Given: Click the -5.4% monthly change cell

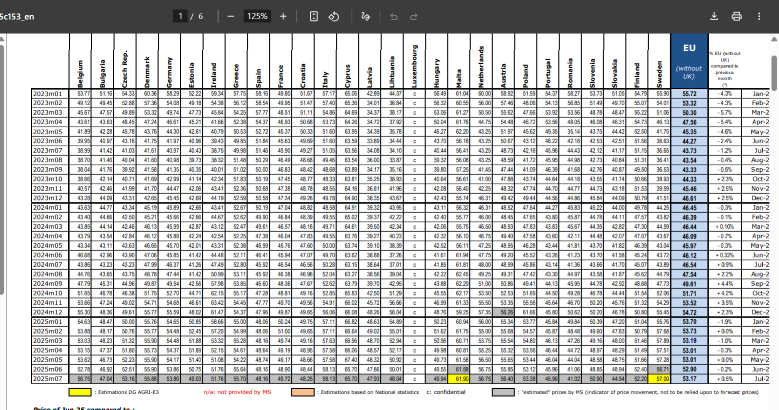Looking at the screenshot, I should (x=725, y=122).
